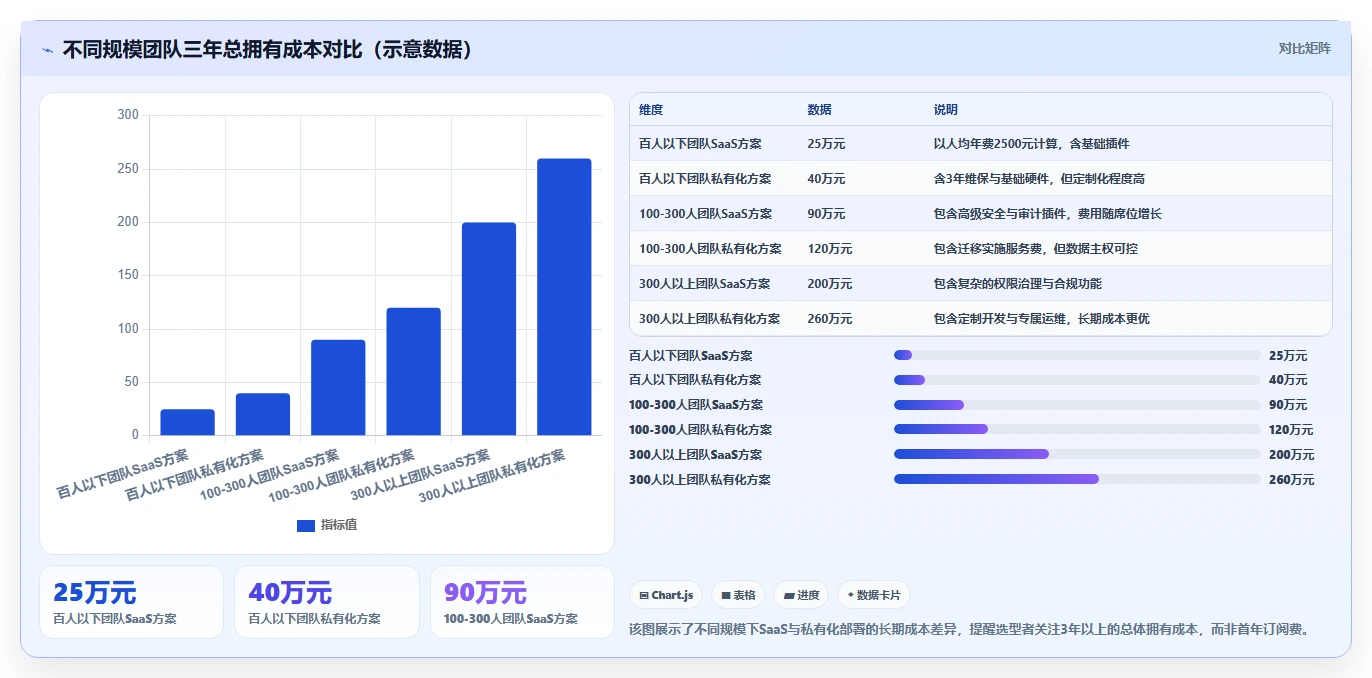1372x678 pixels.
Task: Click description 以人均年费2500元计算，含基础插件
Action: tap(1031, 144)
